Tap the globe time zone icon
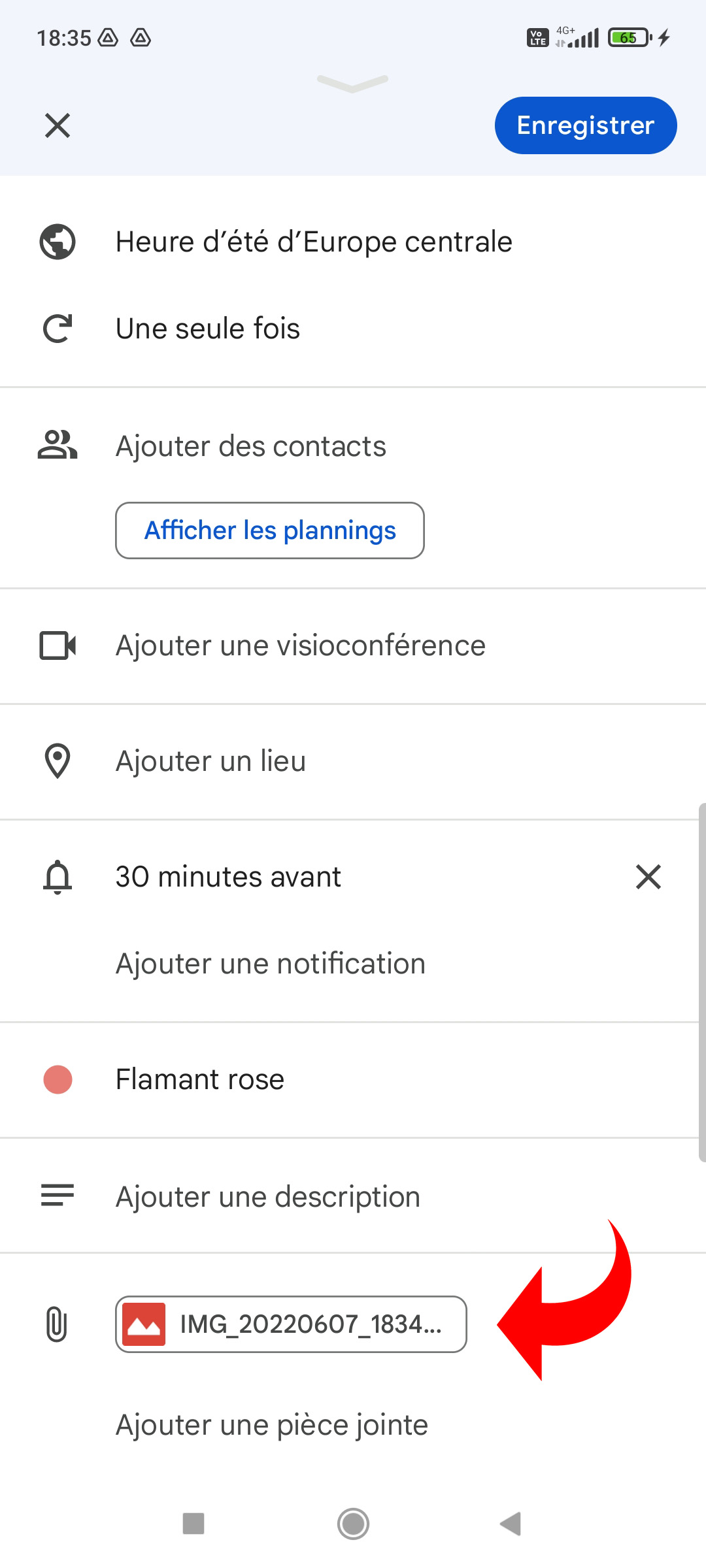 (x=58, y=242)
